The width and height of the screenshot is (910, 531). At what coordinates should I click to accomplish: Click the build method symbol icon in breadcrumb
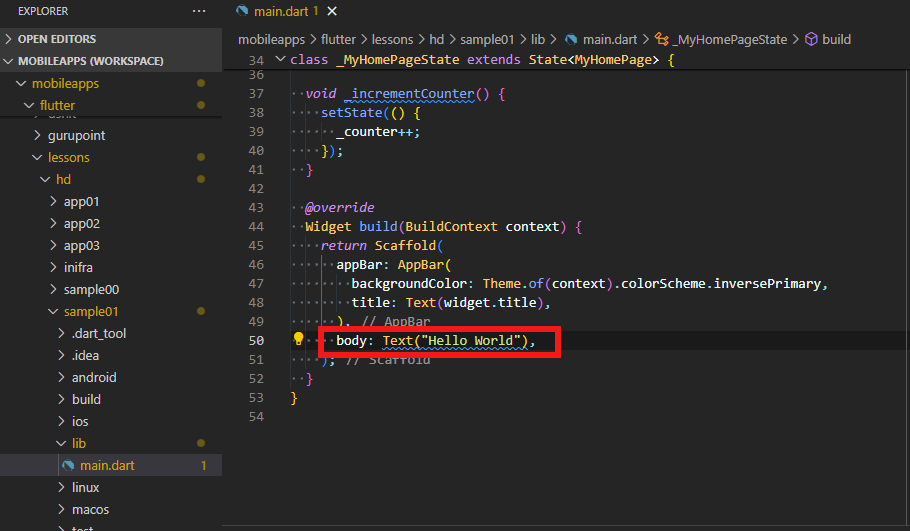click(811, 40)
